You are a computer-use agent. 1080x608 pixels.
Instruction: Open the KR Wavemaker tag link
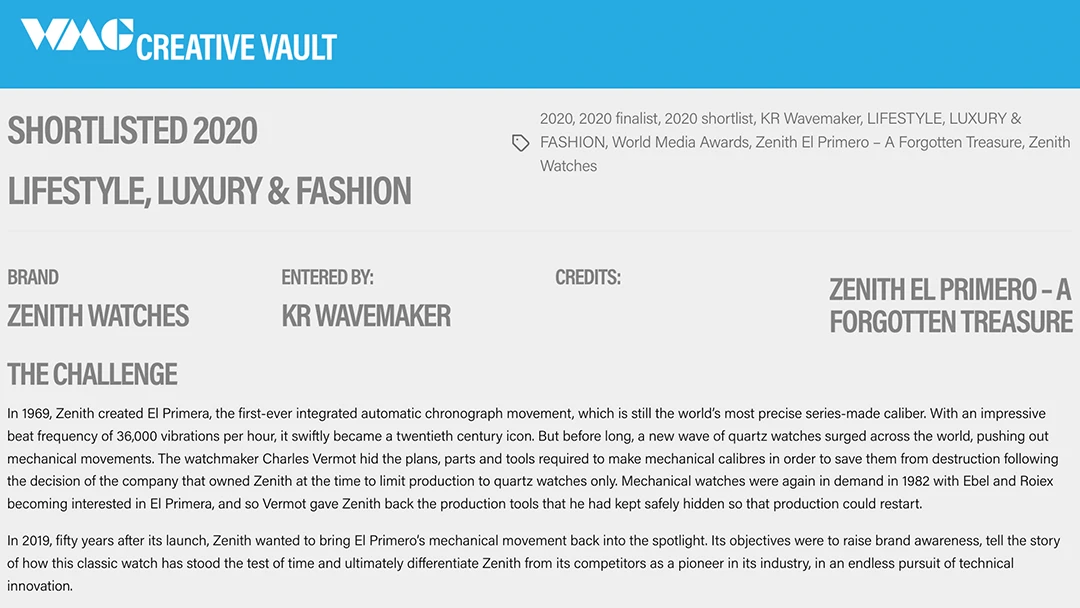pos(809,118)
